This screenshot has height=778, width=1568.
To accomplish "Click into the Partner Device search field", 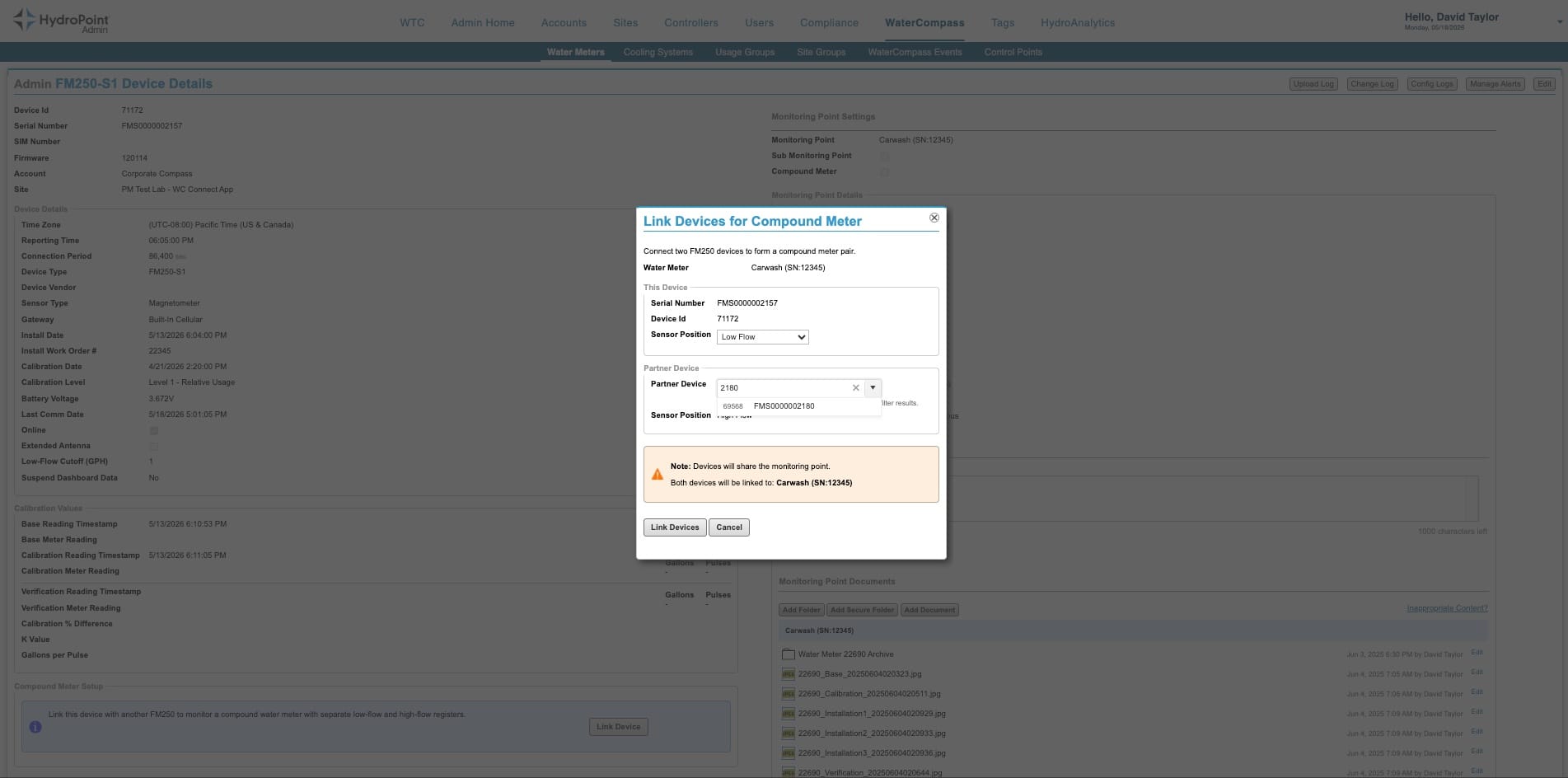I will (783, 387).
